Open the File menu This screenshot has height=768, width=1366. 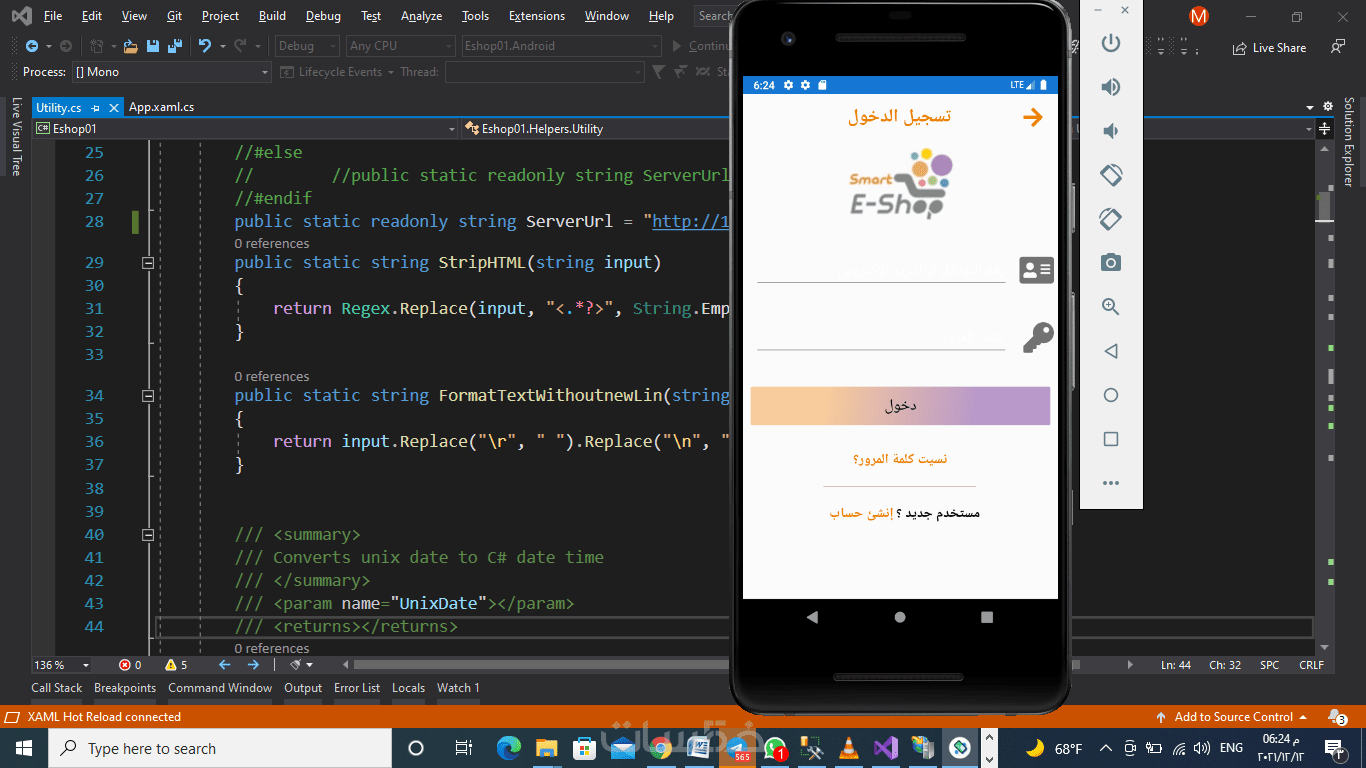coord(53,16)
